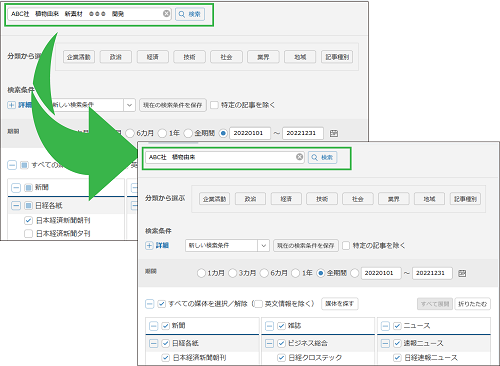
Task: Click the upper 検索 magnifier button
Action: point(190,14)
